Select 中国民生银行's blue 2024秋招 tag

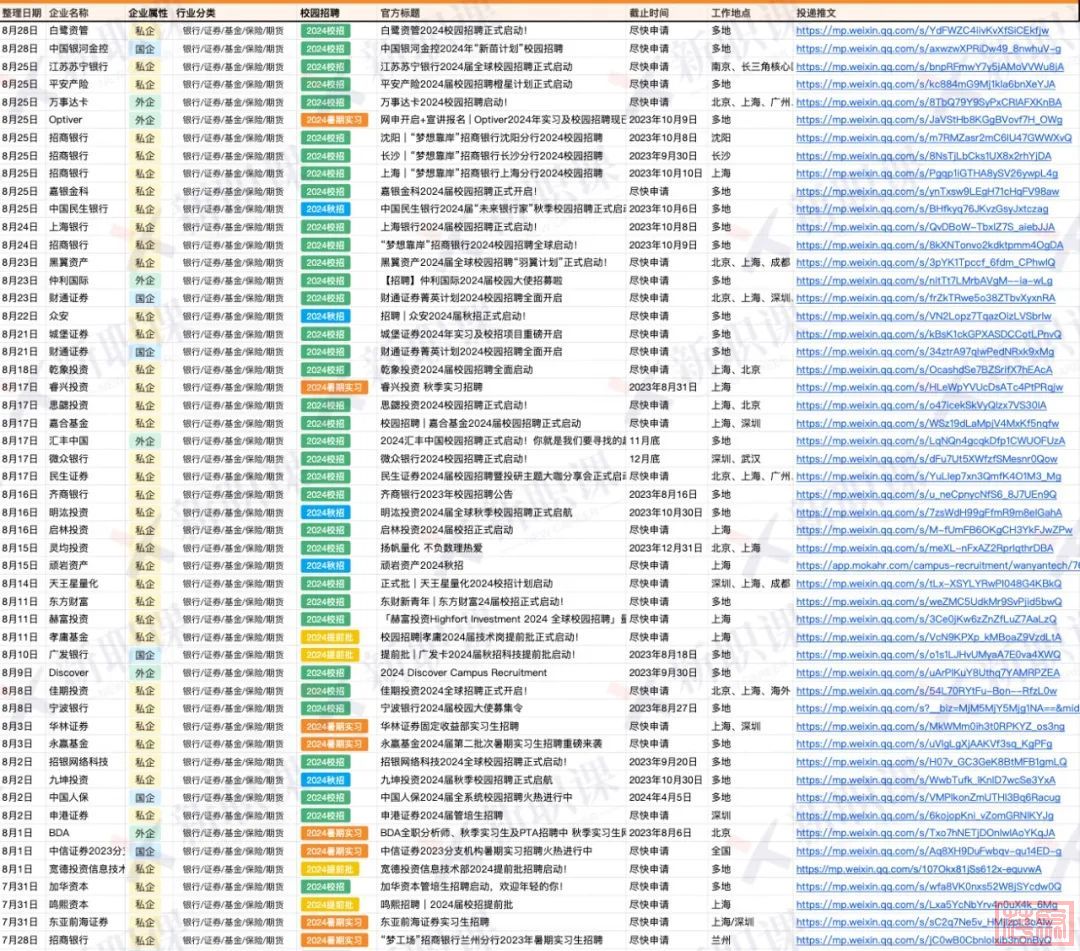325,209
